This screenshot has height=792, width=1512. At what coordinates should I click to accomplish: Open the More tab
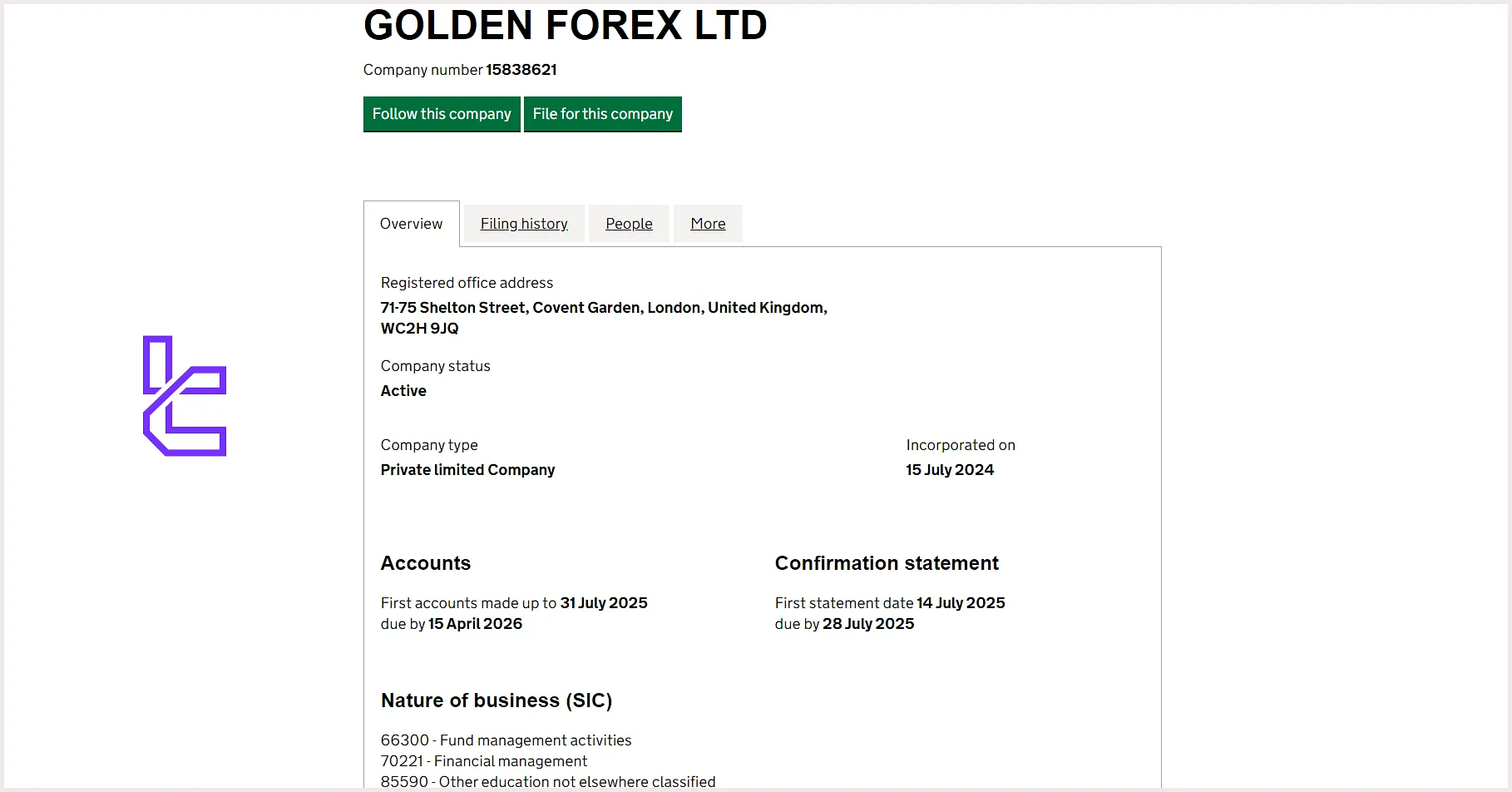(708, 224)
